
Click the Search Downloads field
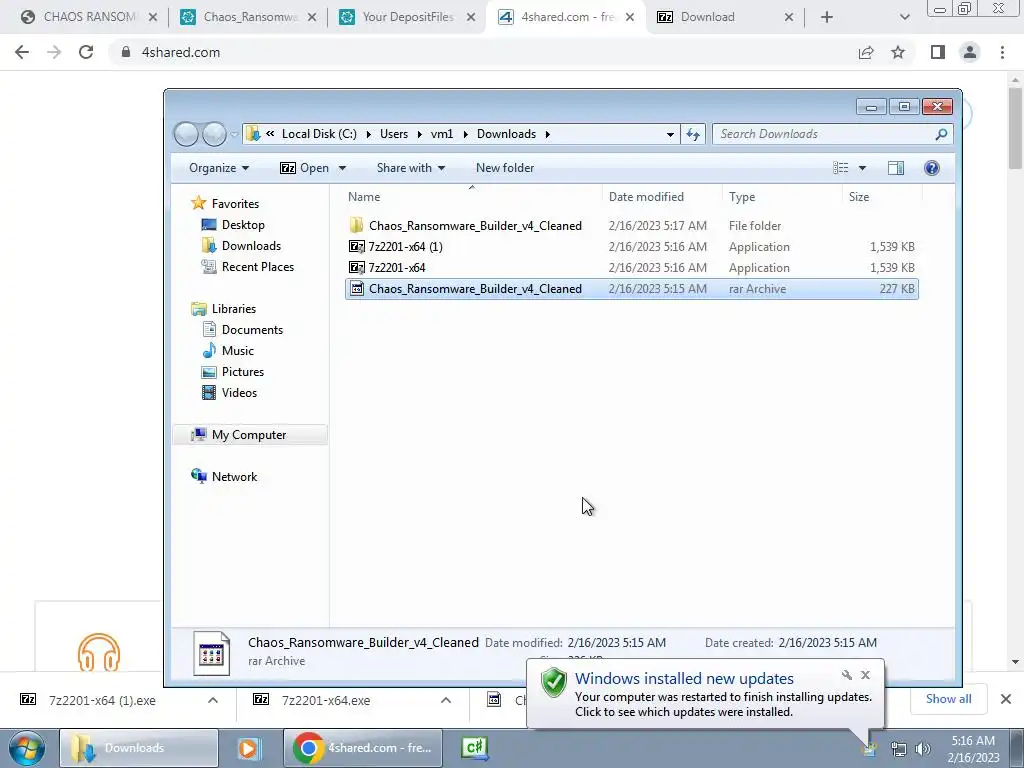point(833,134)
